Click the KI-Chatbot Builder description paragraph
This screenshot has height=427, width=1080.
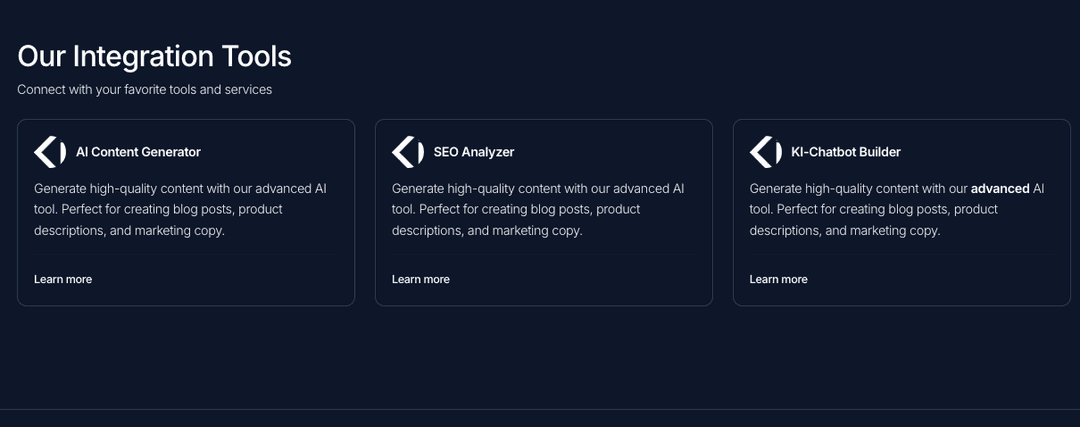(x=897, y=209)
